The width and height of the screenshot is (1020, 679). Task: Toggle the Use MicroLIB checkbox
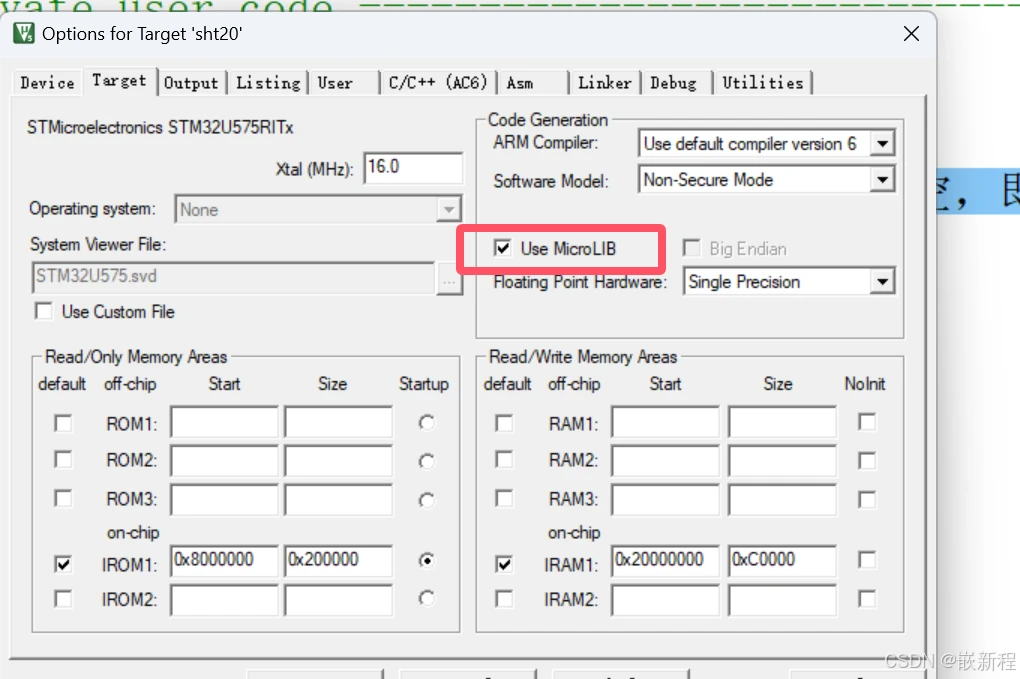coord(502,248)
